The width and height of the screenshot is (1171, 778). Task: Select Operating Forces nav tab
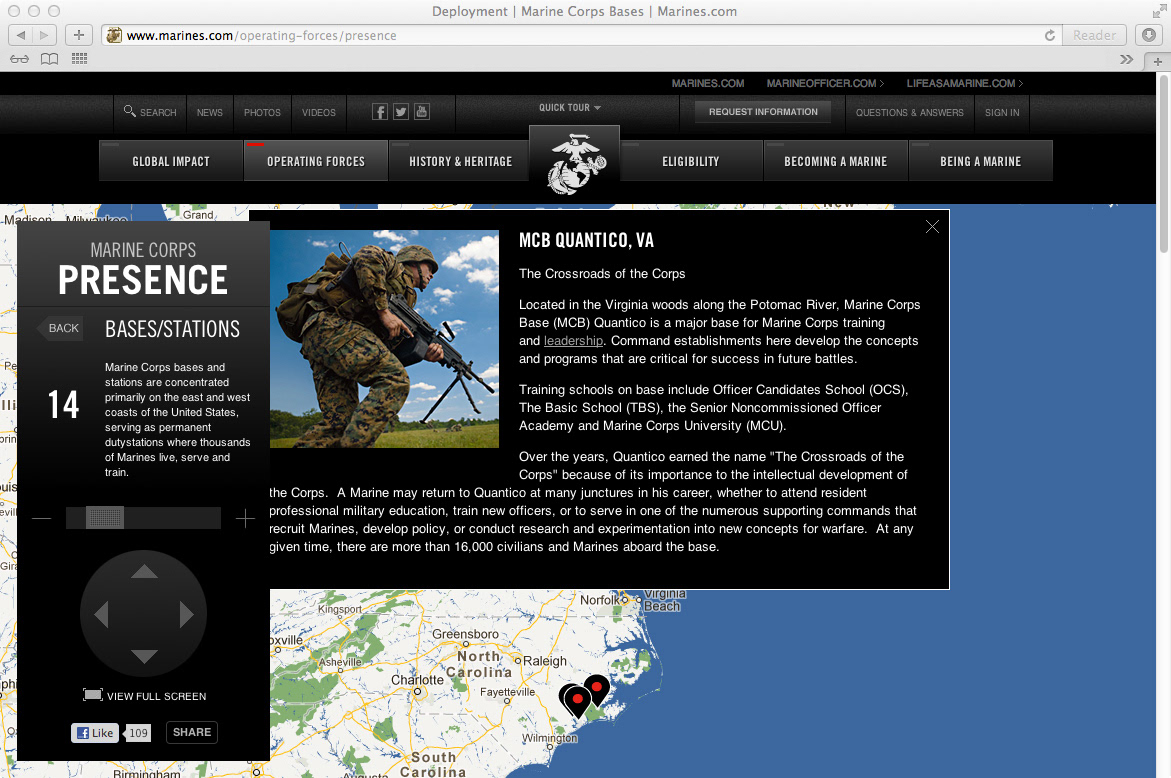[316, 161]
